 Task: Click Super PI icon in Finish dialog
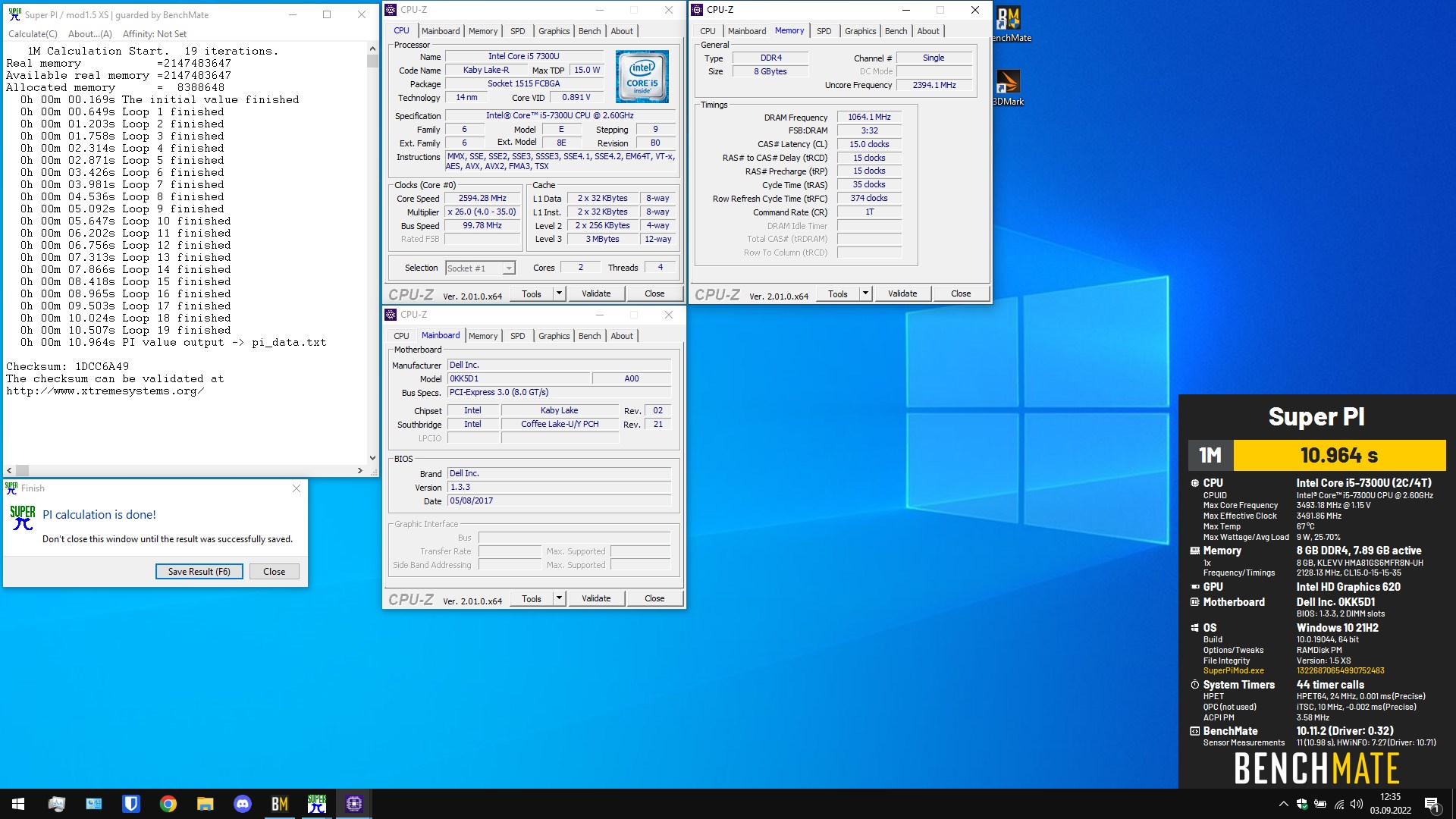(23, 518)
